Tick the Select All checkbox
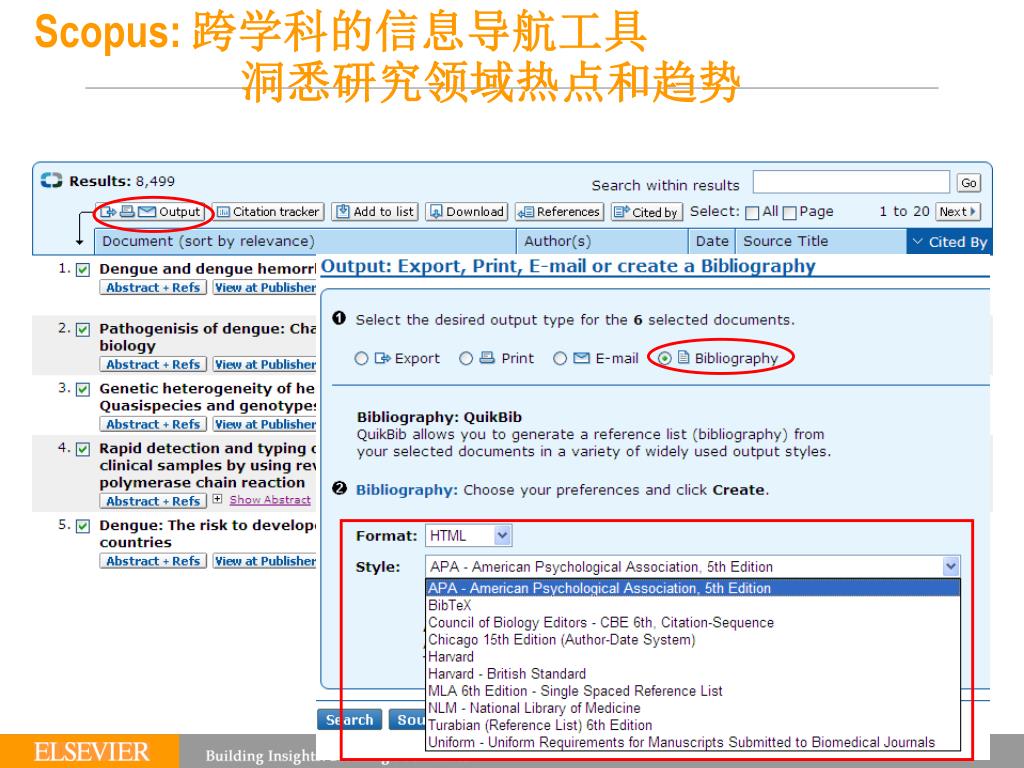Viewport: 1024px width, 768px height. coord(752,213)
